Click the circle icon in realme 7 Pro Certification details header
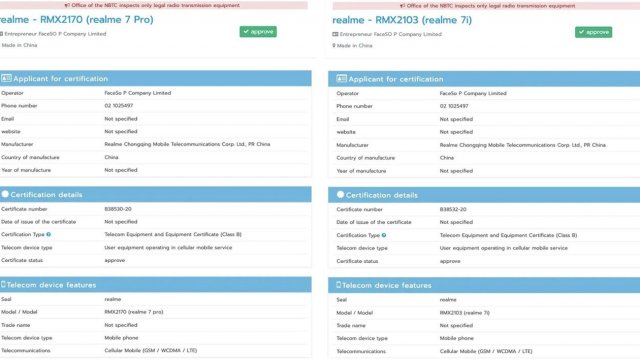The image size is (640, 360). [5, 194]
